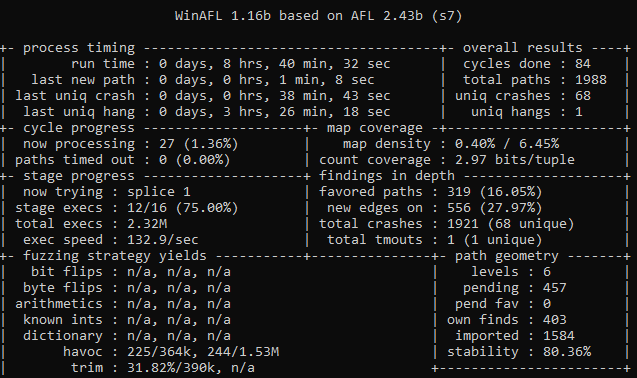Select uniq hangs value 1
The width and height of the screenshot is (637, 378).
(579, 112)
